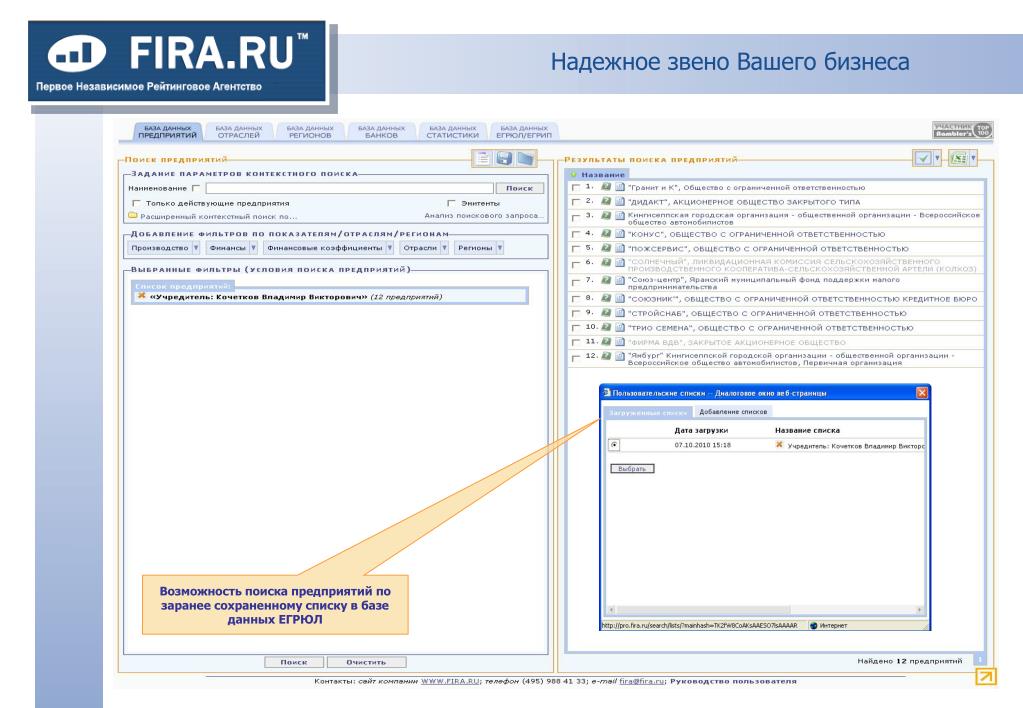
Task: Switch to База данных ЕГРЮЛ/ЕГРИП tab
Action: point(524,132)
